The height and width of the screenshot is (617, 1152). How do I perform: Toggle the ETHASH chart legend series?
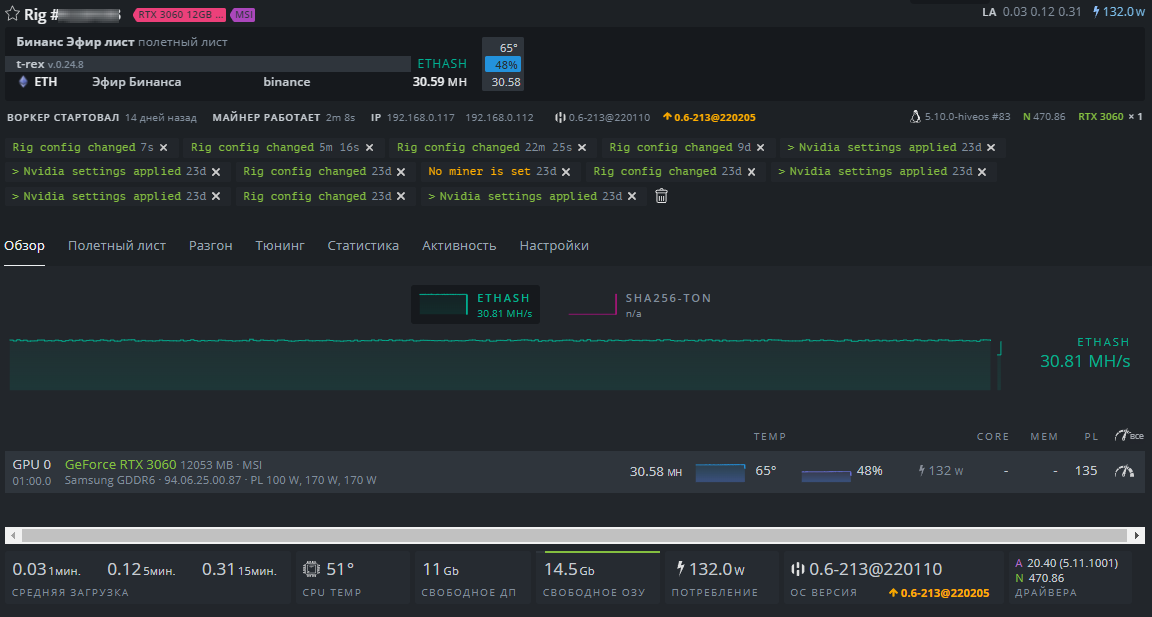(475, 305)
